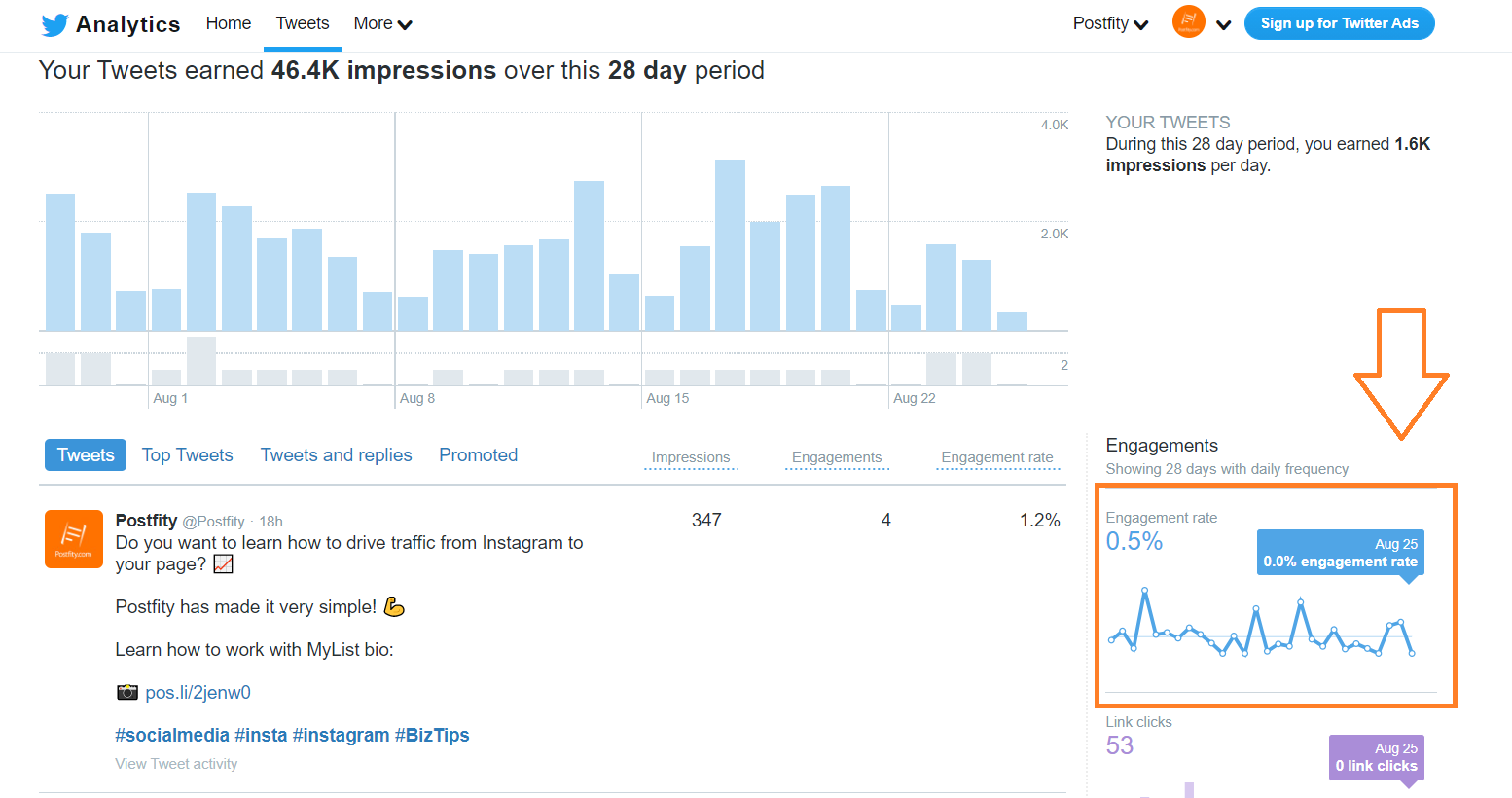Click the Twitter bird logo
The height and width of the screenshot is (798, 1512).
55,23
